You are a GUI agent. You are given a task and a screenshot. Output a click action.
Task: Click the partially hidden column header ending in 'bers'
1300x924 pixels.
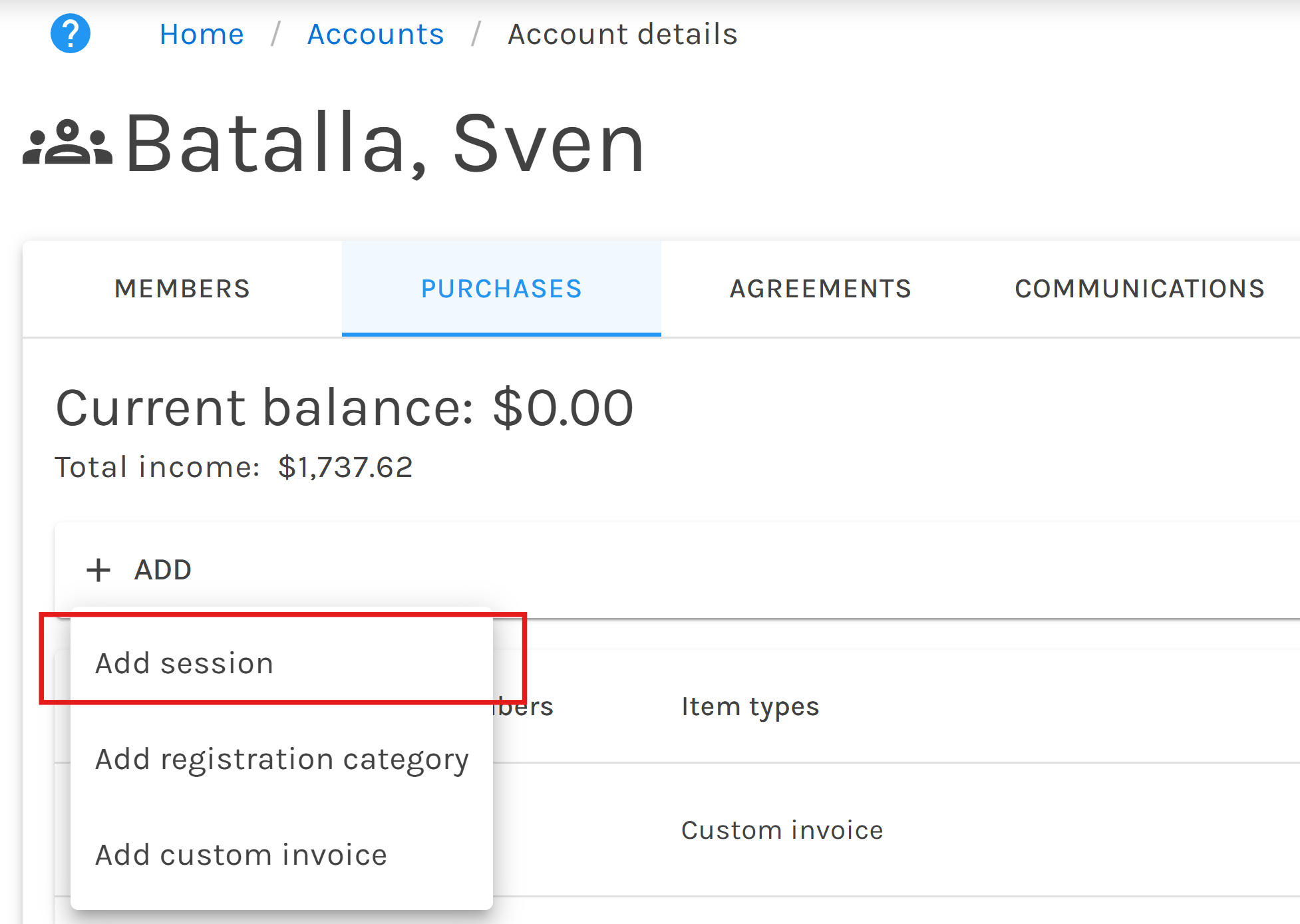click(x=524, y=706)
